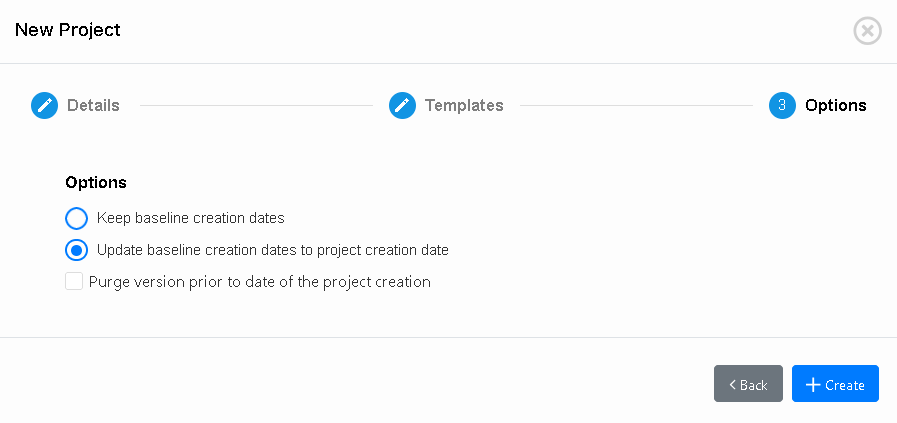Enable Purge version prior to creation checkbox
Viewport: 897px width, 423px height.
click(x=74, y=282)
